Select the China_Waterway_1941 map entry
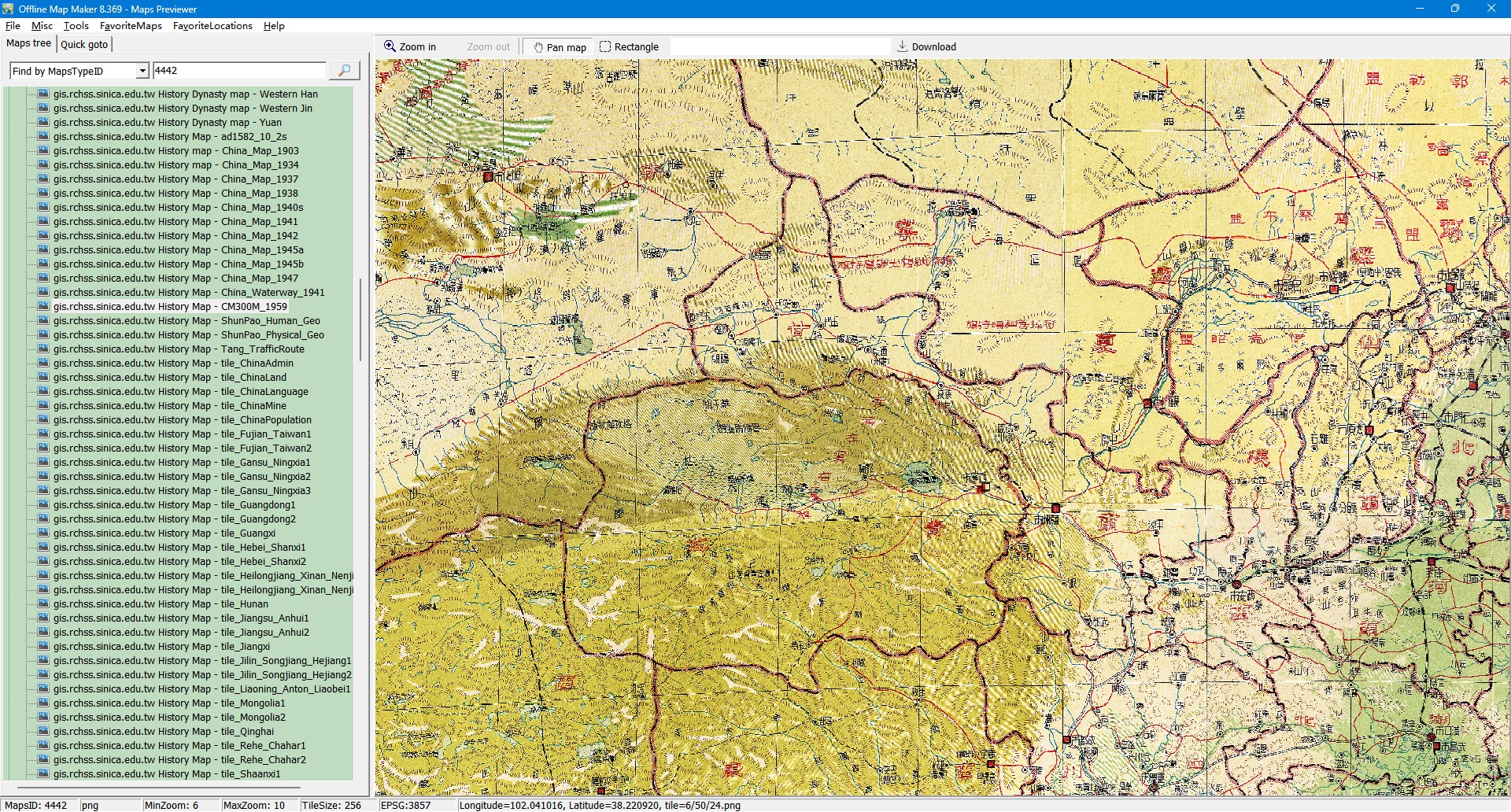Screen dimensions: 1511x812 pos(189,293)
